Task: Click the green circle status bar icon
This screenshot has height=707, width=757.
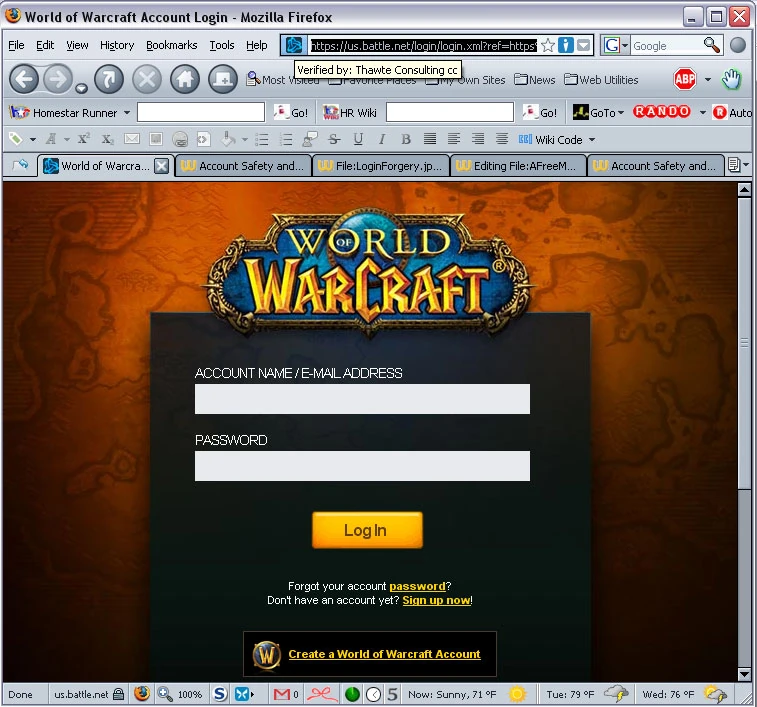Action: (352, 694)
